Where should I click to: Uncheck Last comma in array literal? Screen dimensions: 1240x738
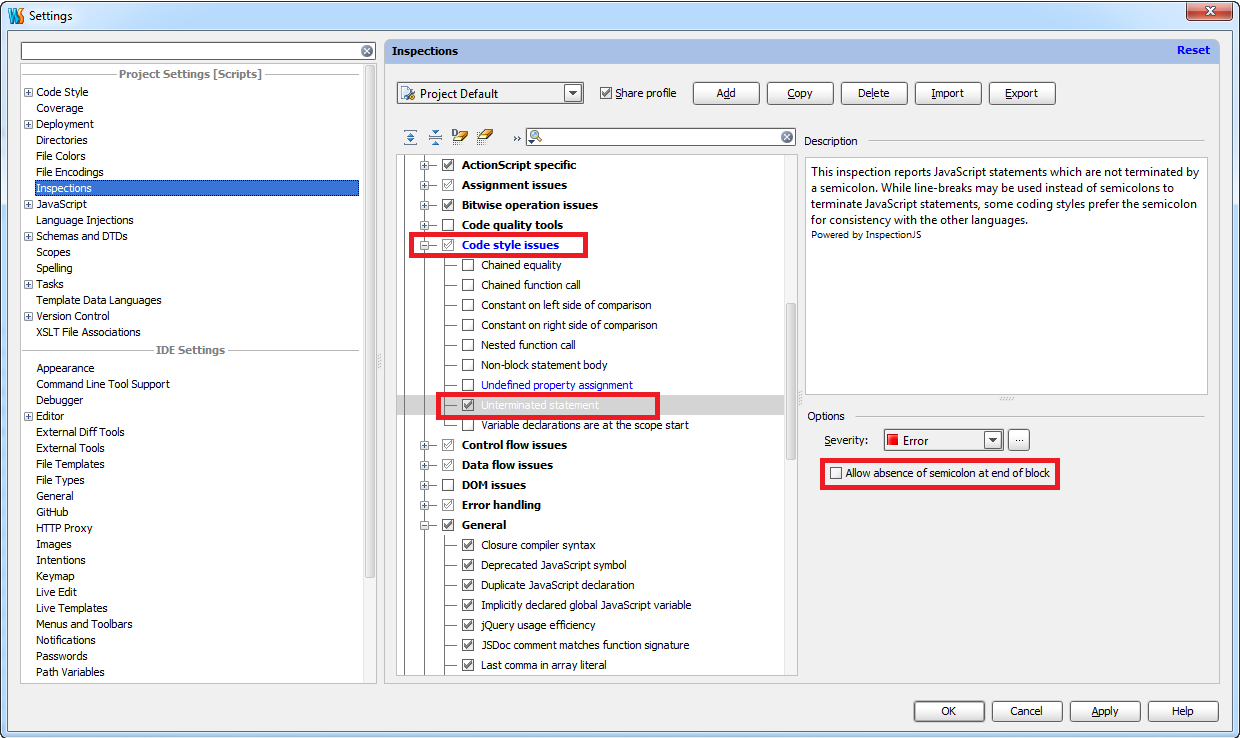click(468, 665)
